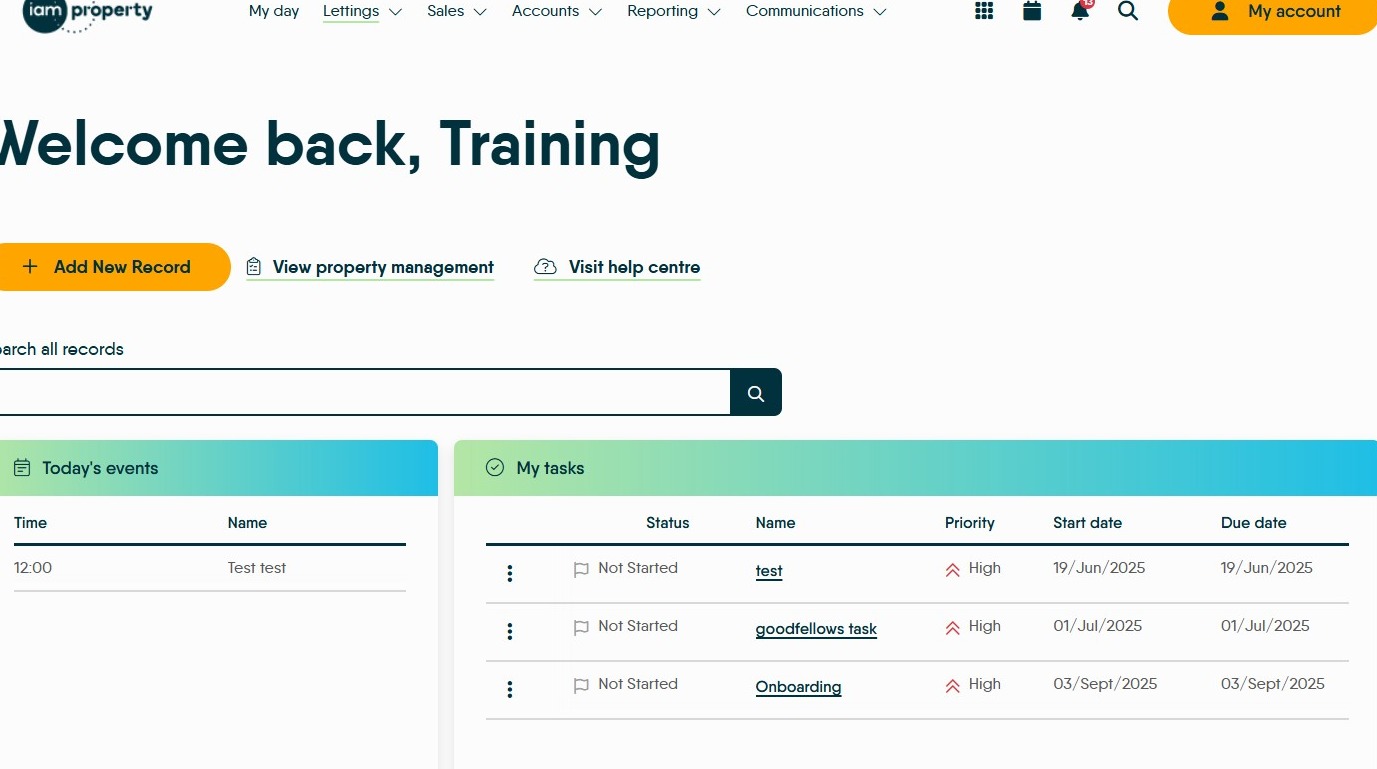The image size is (1377, 769).
Task: Expand the Accounts dropdown menu
Action: (557, 12)
